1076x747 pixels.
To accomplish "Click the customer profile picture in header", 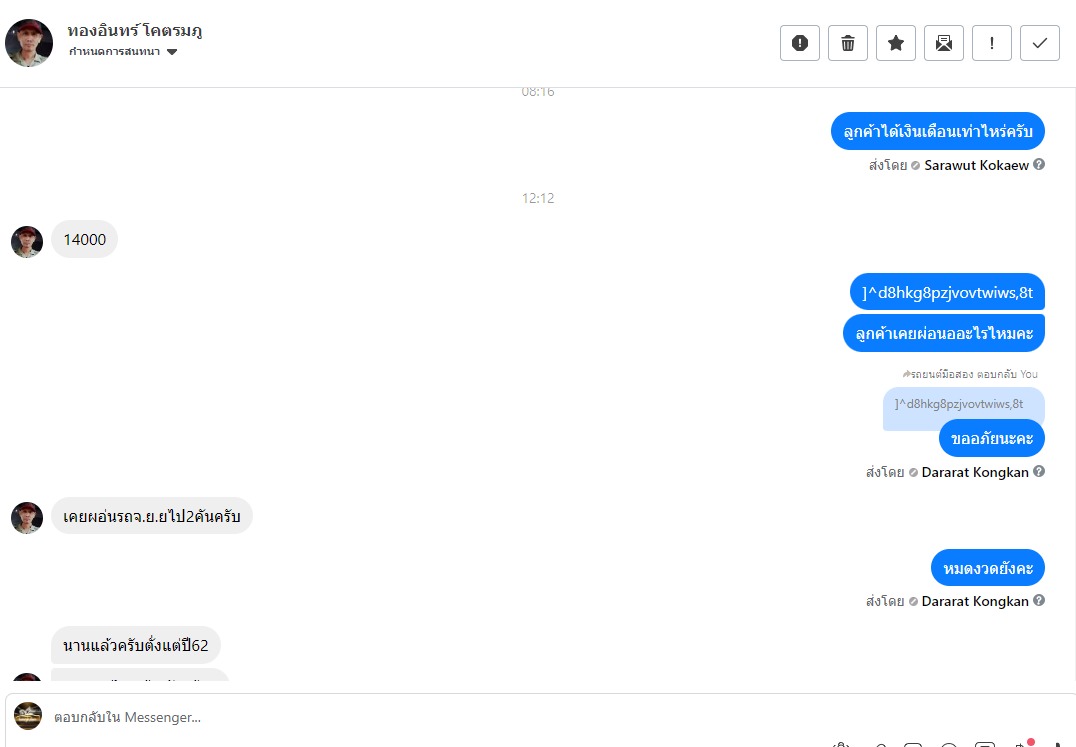I will (29, 43).
